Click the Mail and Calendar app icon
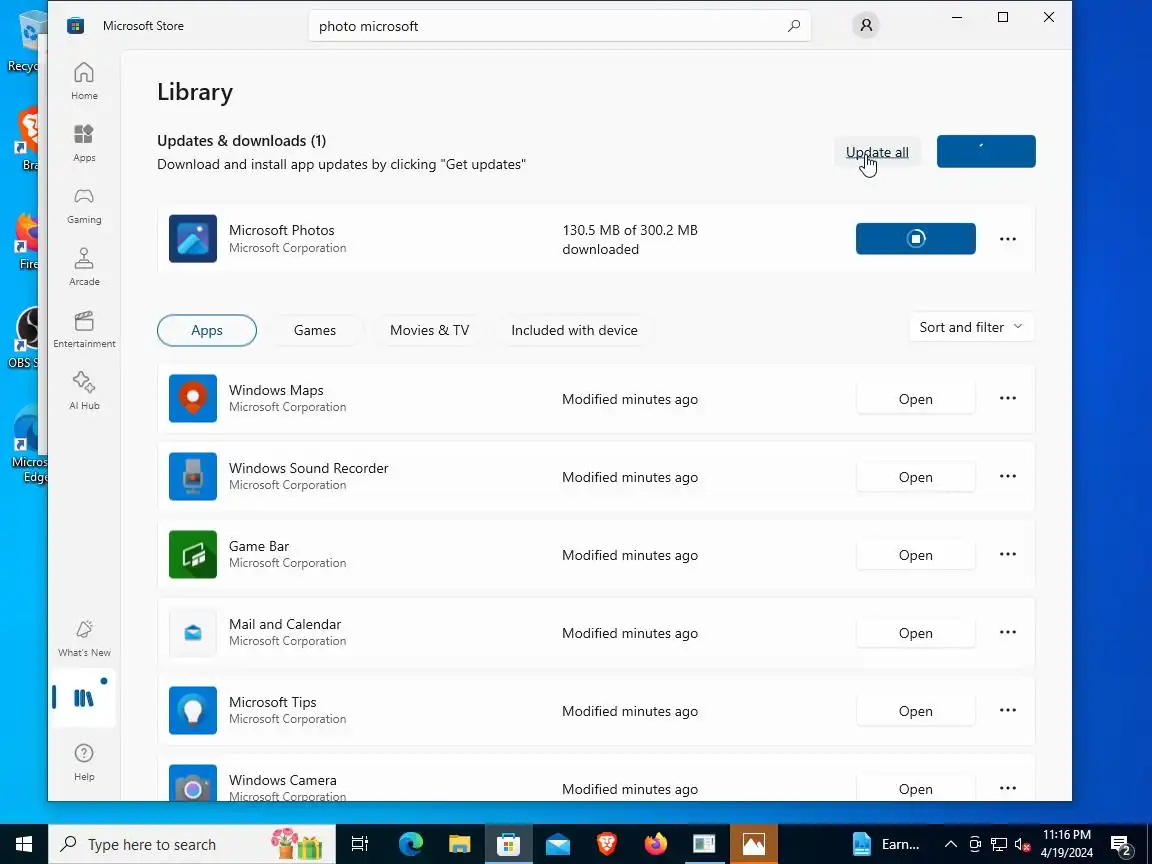This screenshot has width=1152, height=864. click(192, 632)
